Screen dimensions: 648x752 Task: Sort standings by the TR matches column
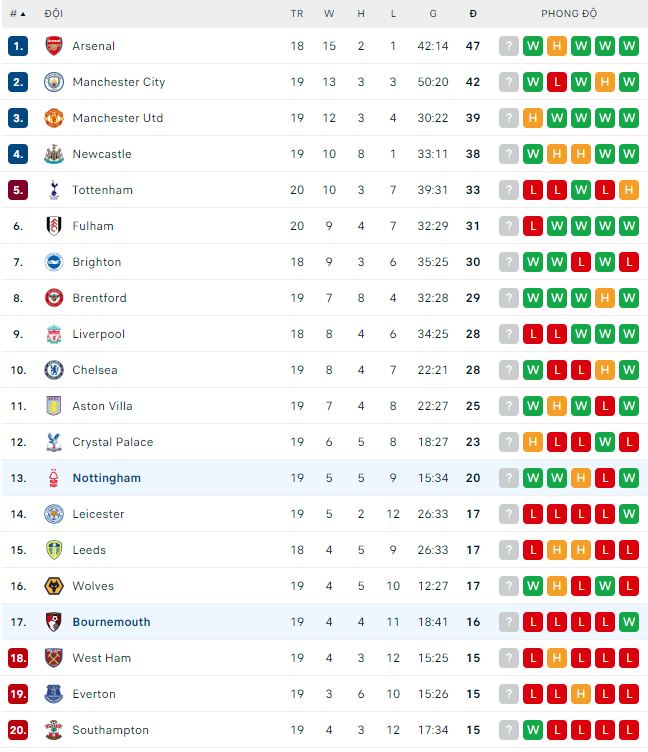pyautogui.click(x=297, y=14)
